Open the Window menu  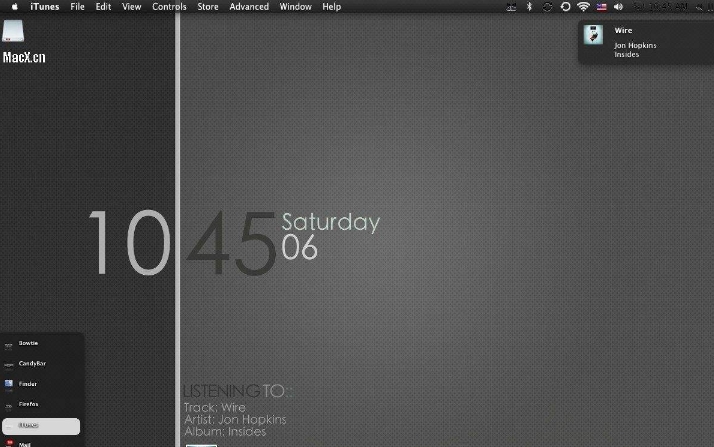(296, 7)
